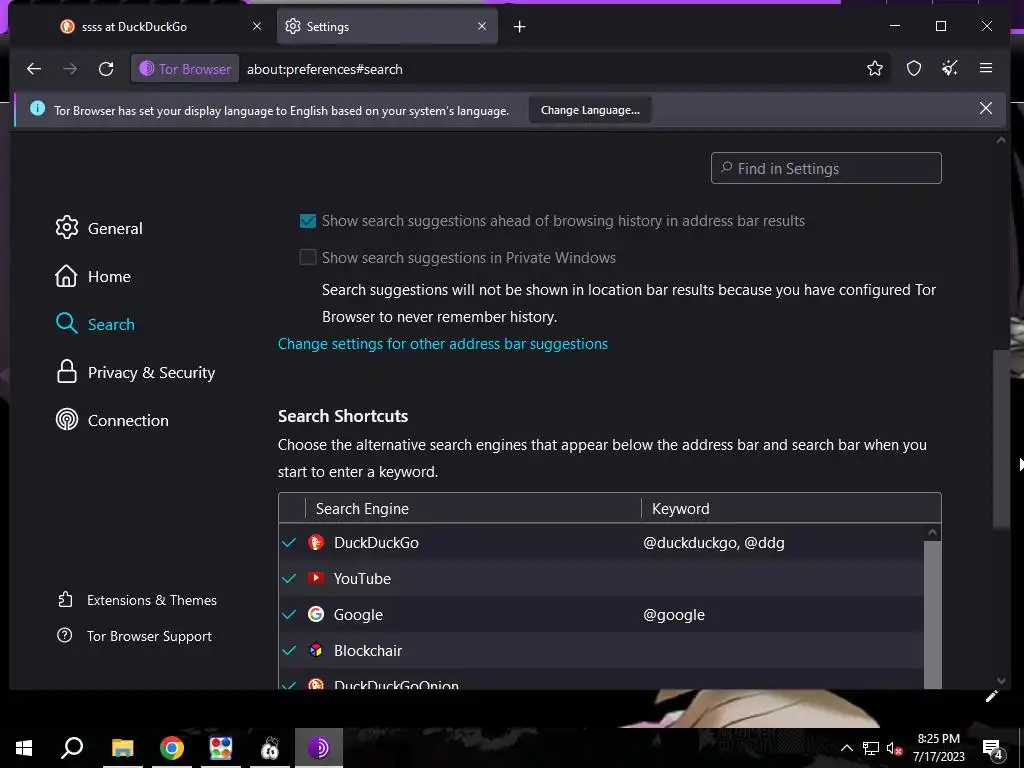
Task: Click the address bar URL
Action: click(325, 69)
